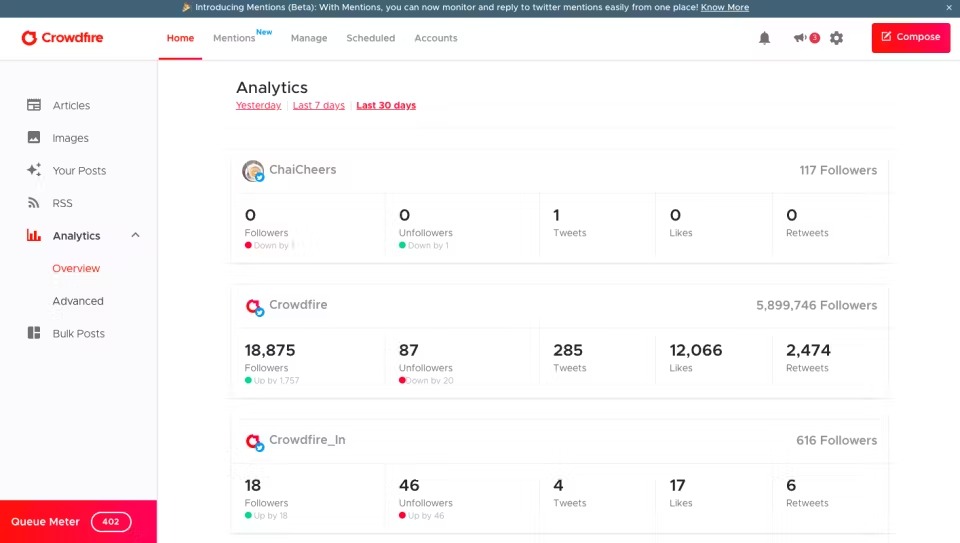Open Images in the sidebar
This screenshot has width=960, height=543.
[x=70, y=138]
